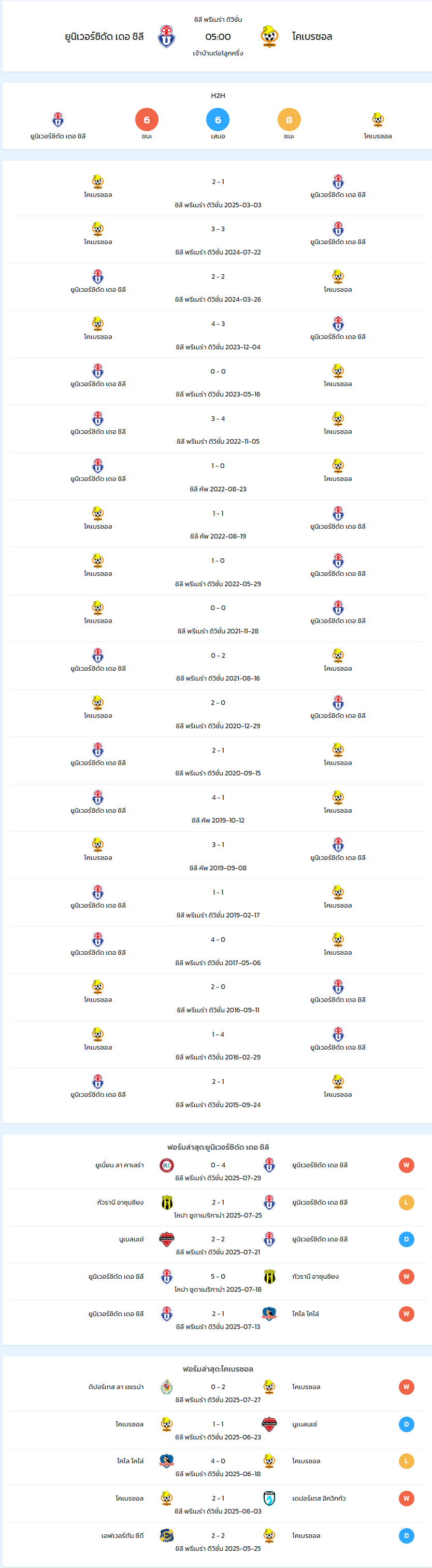Click Cobresal crest in match header
This screenshot has width=432, height=1568.
269,36
